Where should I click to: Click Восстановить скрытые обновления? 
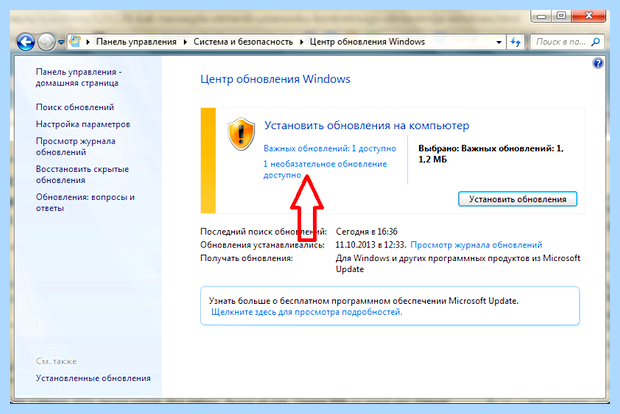(x=82, y=174)
